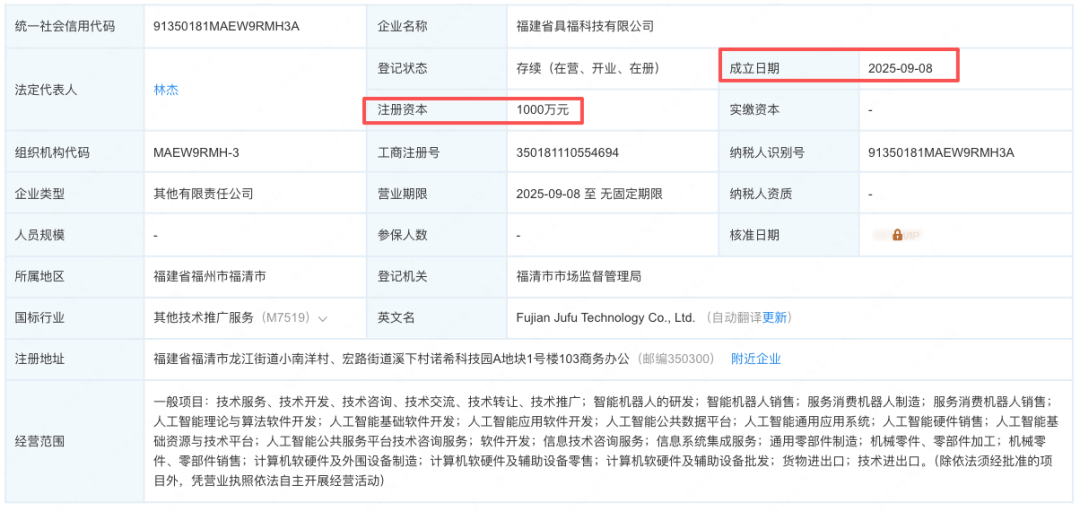Select company name 福建省具福科技有限公司

[x=585, y=27]
